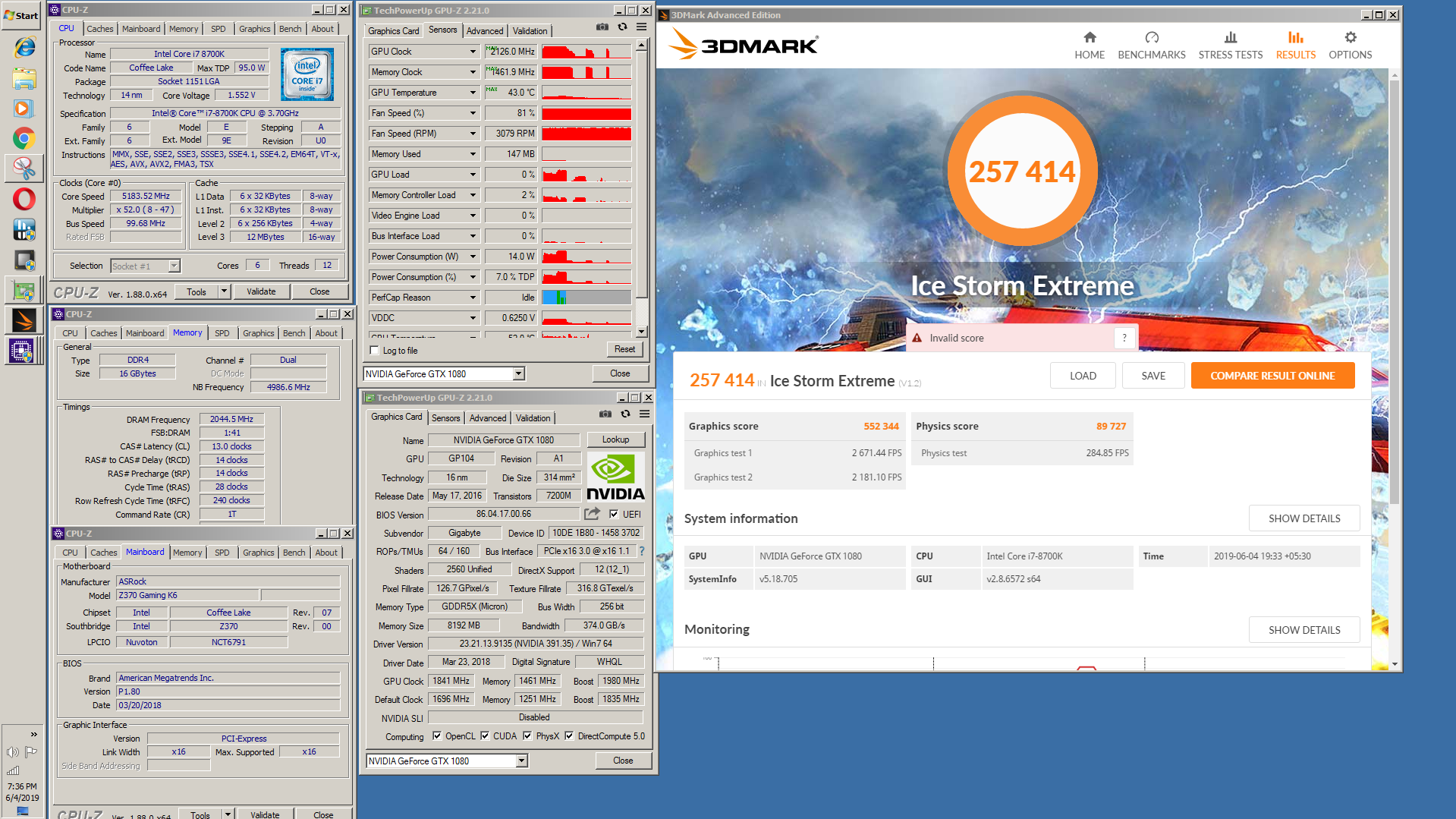Select SPD tab in CPU-Z Memory window
The width and height of the screenshot is (1456, 819).
coord(222,333)
